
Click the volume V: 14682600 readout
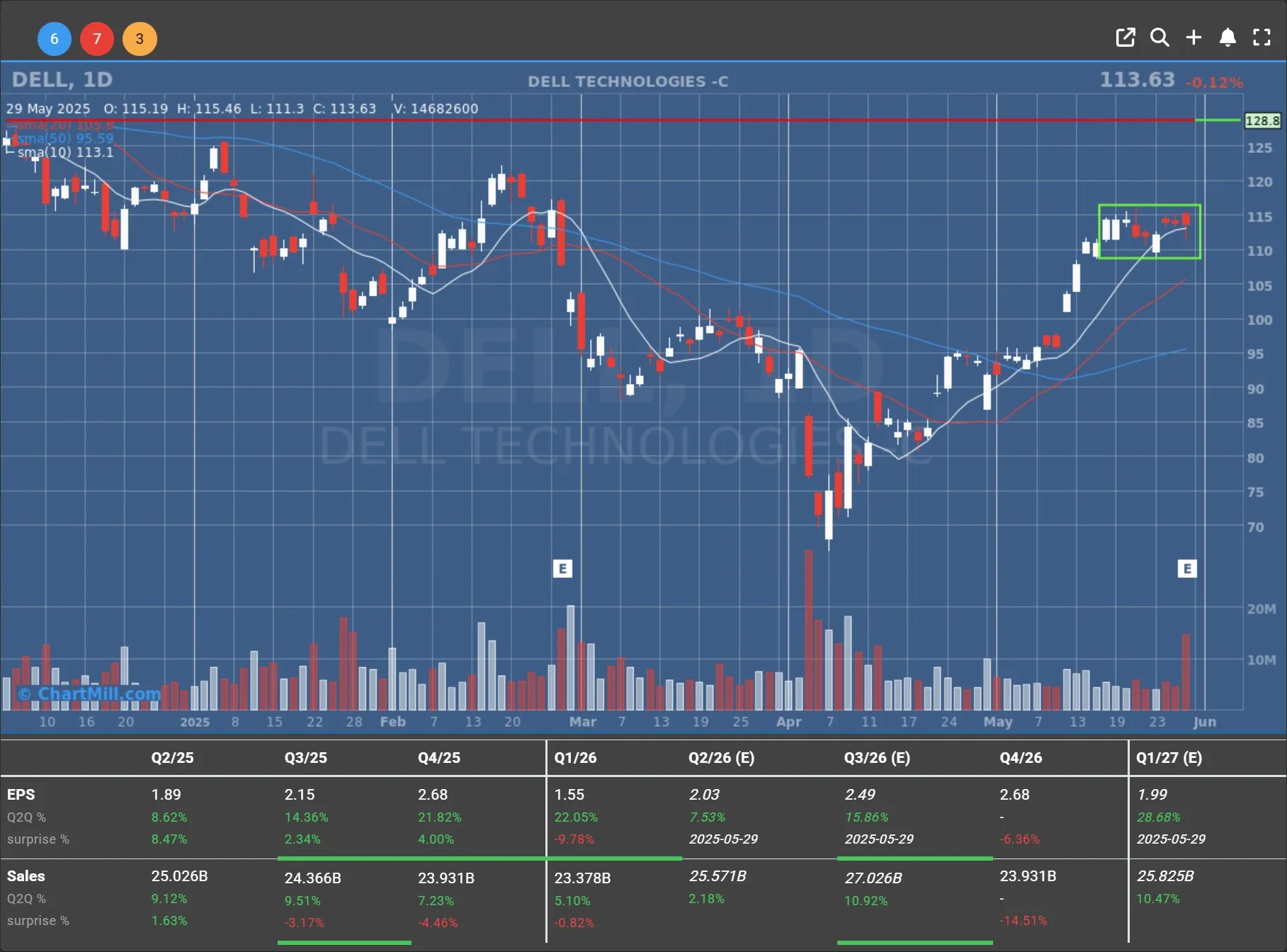click(436, 108)
